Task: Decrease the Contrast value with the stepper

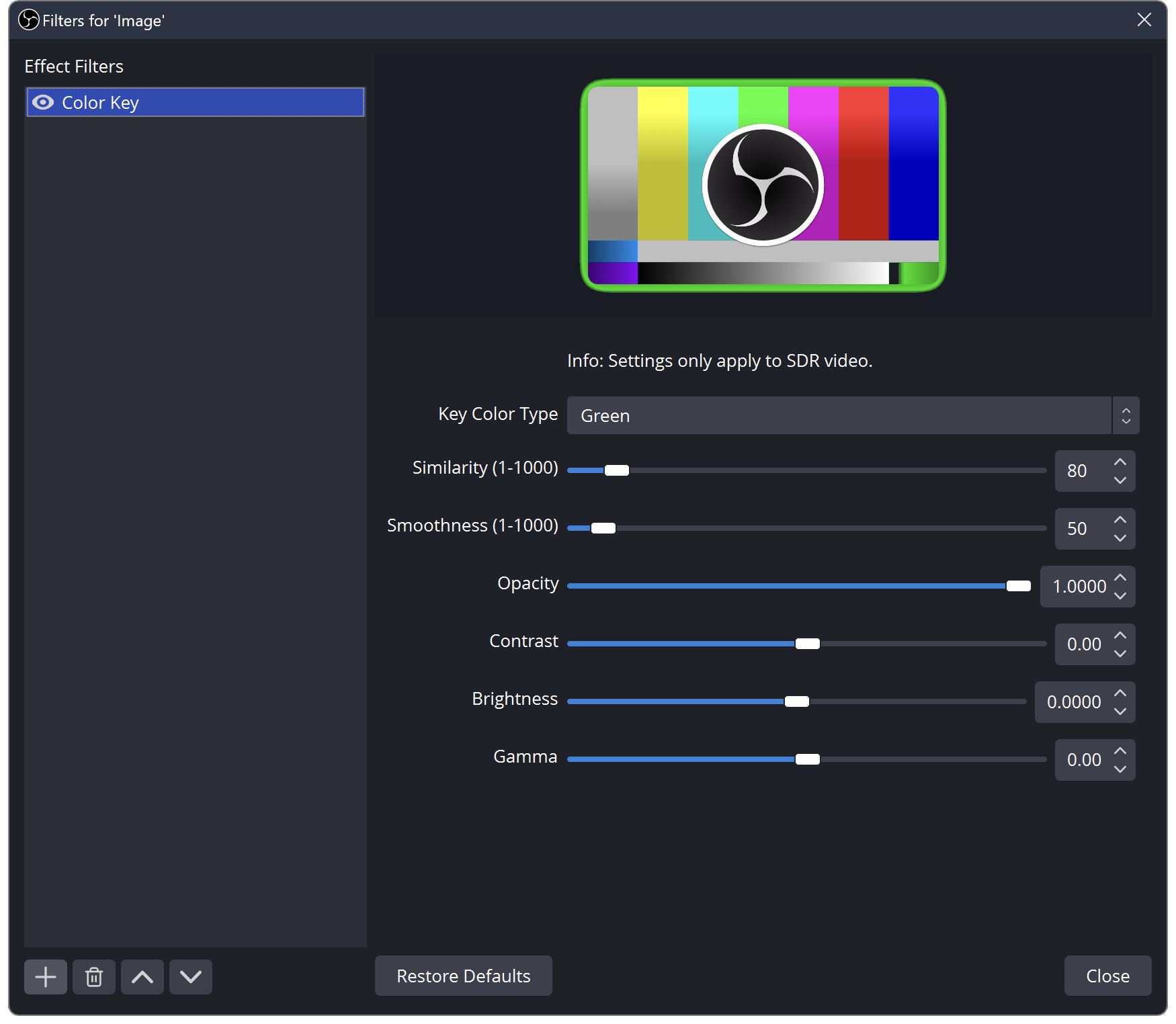Action: [1120, 654]
